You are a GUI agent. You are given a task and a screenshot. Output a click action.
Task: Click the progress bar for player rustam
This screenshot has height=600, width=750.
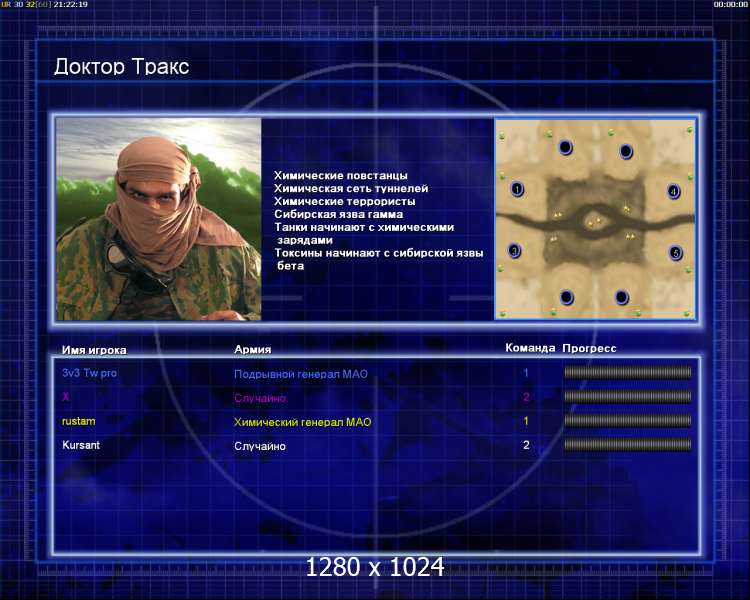click(628, 421)
